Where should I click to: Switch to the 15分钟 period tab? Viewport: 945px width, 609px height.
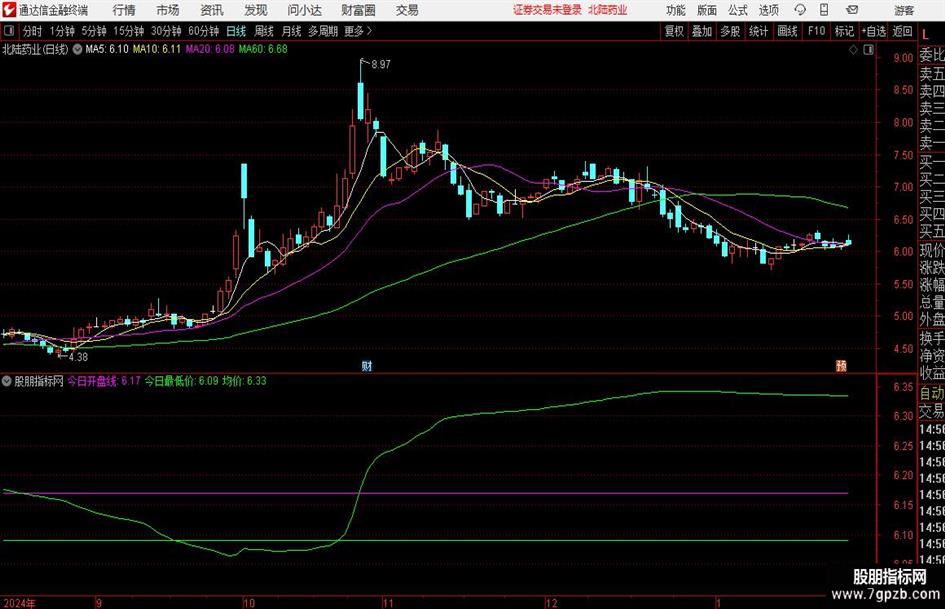click(x=128, y=31)
